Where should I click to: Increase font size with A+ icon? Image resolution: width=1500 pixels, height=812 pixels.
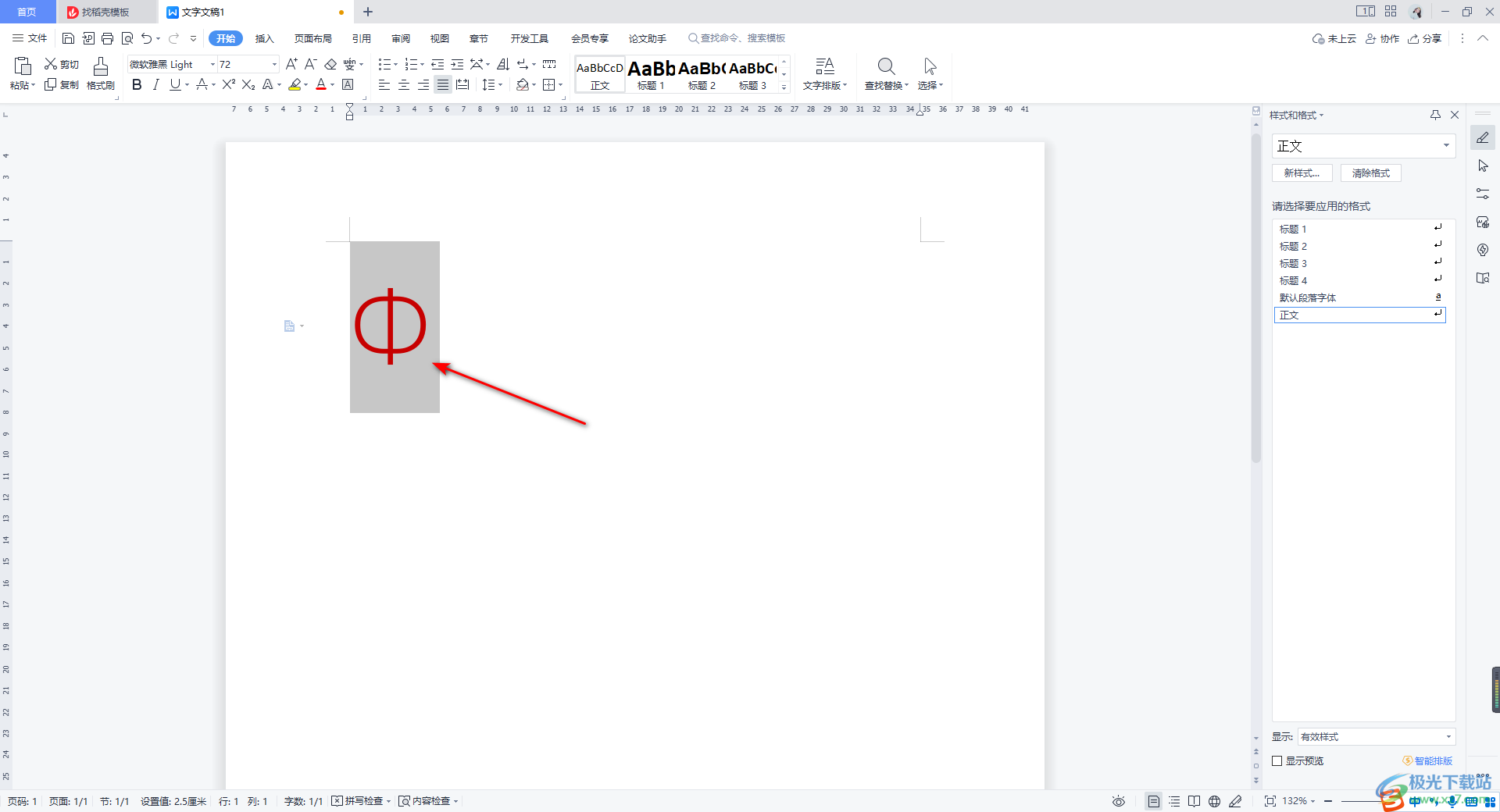(291, 64)
